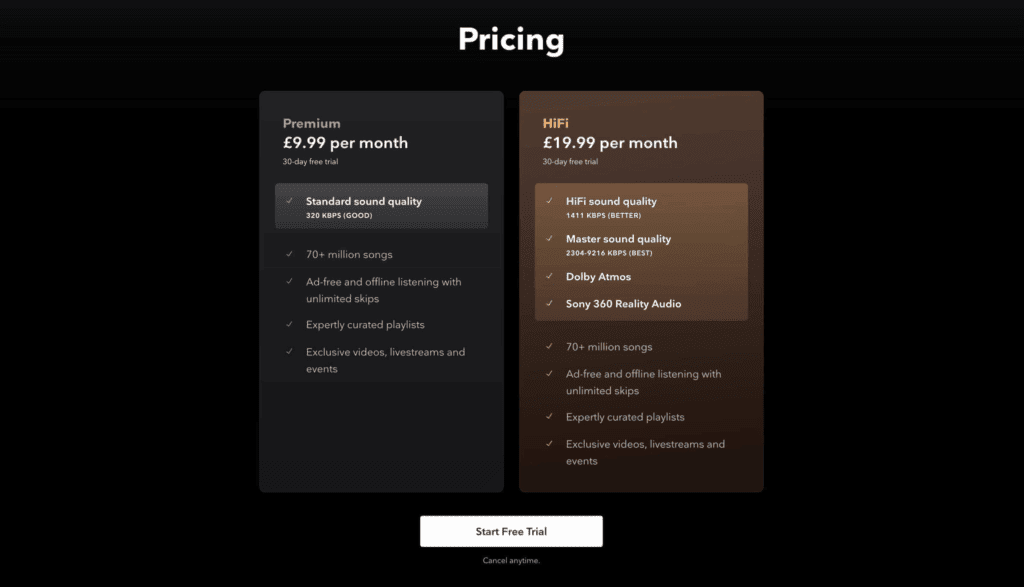Click the Pricing page heading
The height and width of the screenshot is (587, 1024).
[511, 40]
